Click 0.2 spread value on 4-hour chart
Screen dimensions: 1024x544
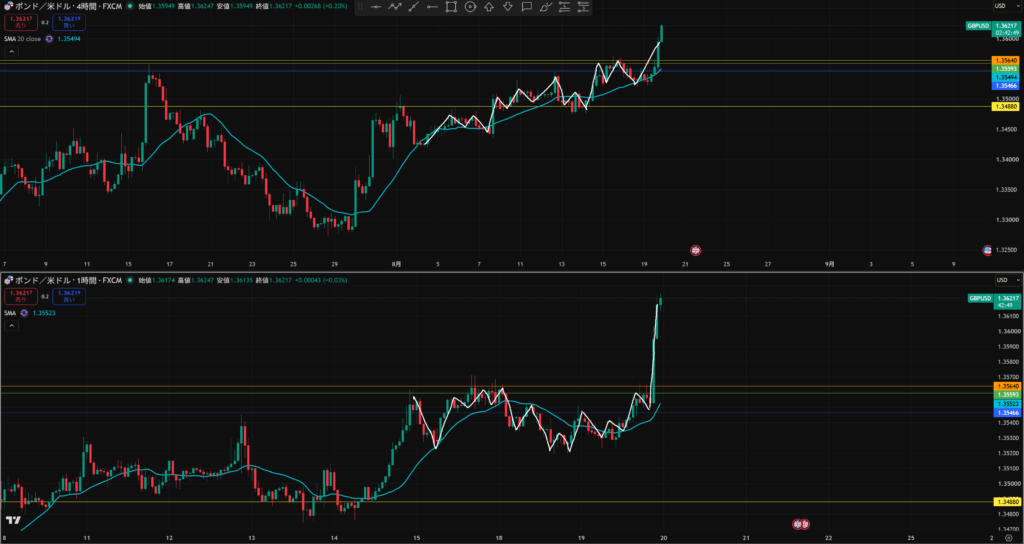[45, 22]
